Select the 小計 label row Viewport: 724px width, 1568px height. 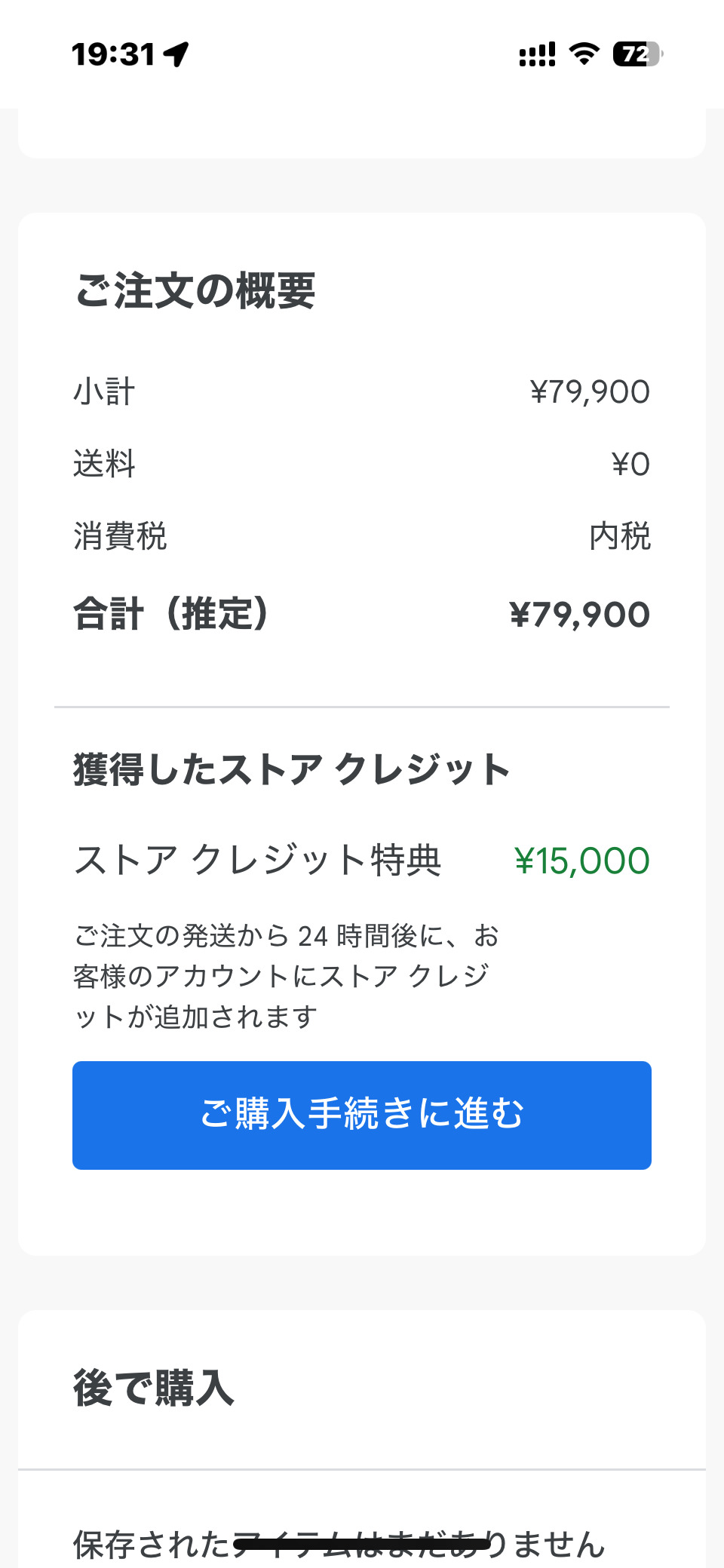tap(104, 392)
